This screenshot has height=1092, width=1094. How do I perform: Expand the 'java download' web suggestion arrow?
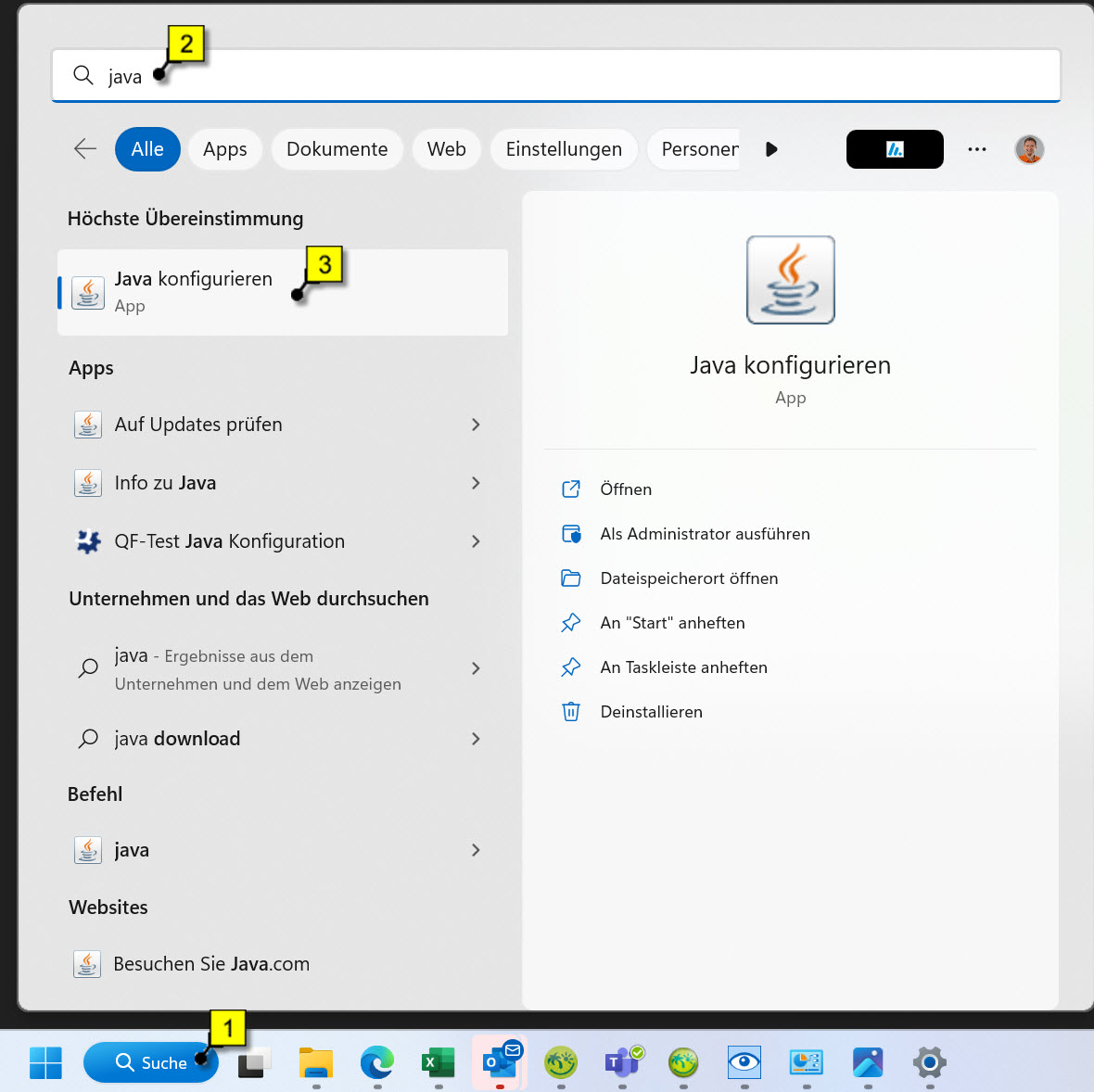[x=476, y=739]
